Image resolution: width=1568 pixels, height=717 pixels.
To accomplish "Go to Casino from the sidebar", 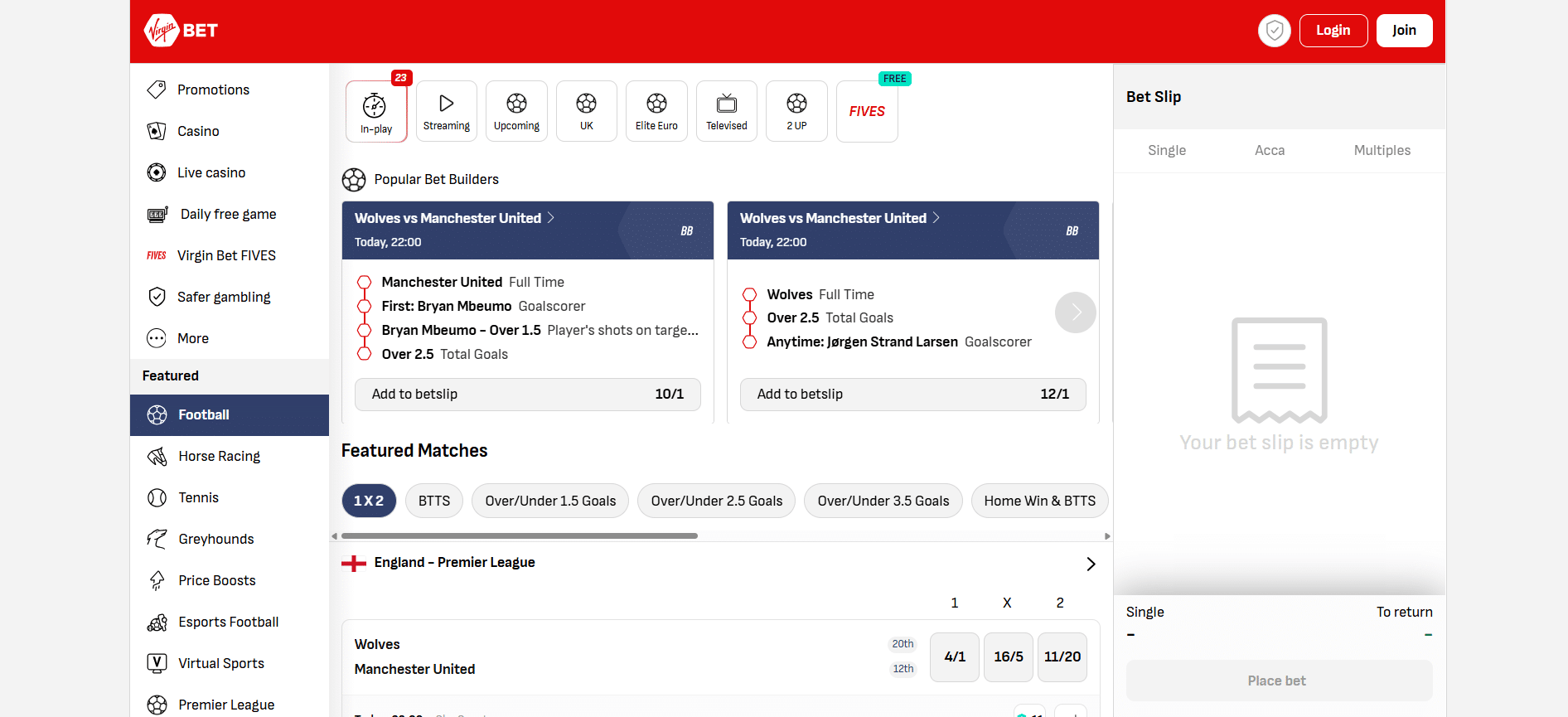I will pos(230,131).
